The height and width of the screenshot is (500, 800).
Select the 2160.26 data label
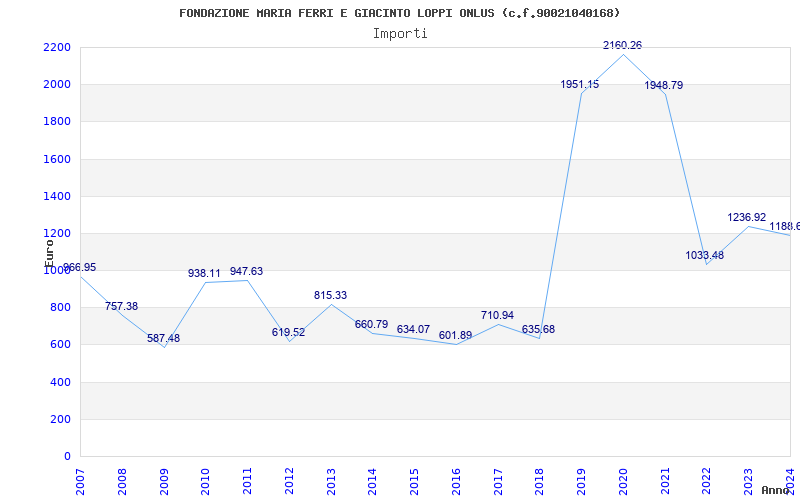click(x=622, y=45)
